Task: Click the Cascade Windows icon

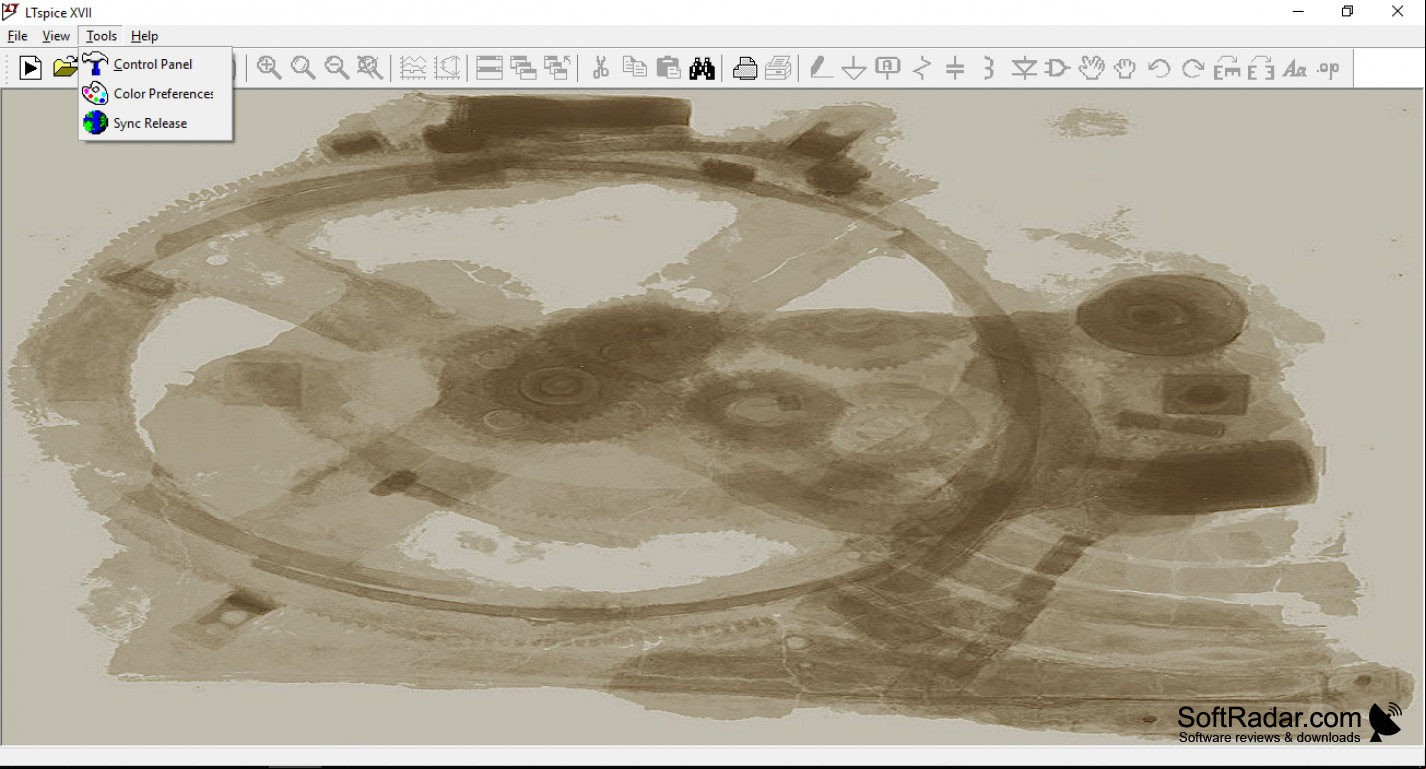Action: pos(523,68)
